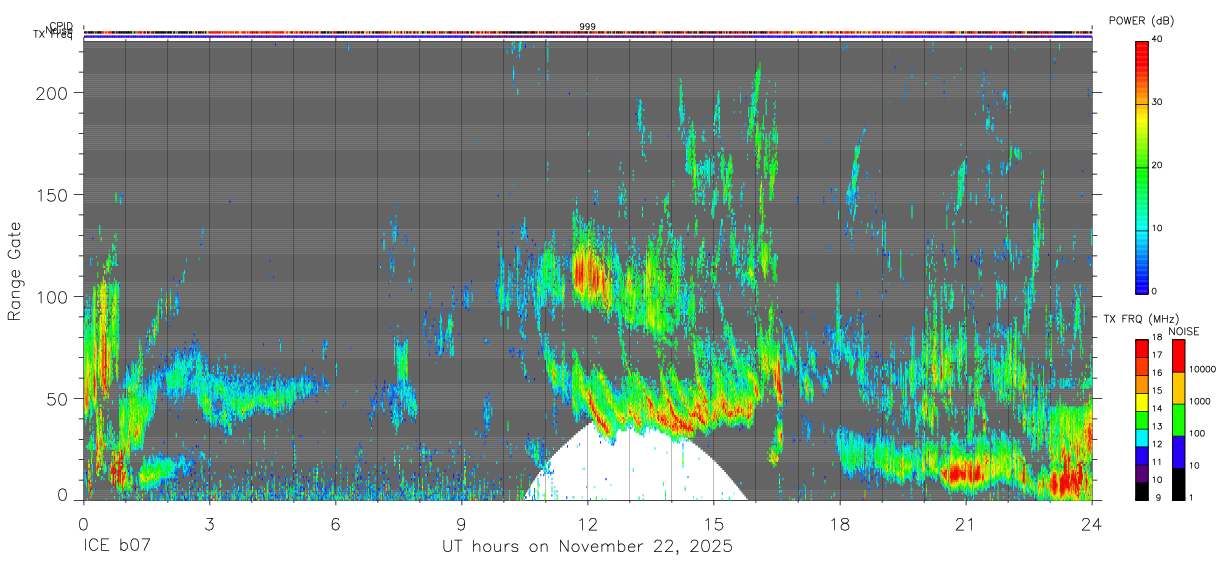Viewport: 1228px width, 567px height.
Task: Pick the yellow segment of the TX FRQ scale
Action: (1142, 401)
